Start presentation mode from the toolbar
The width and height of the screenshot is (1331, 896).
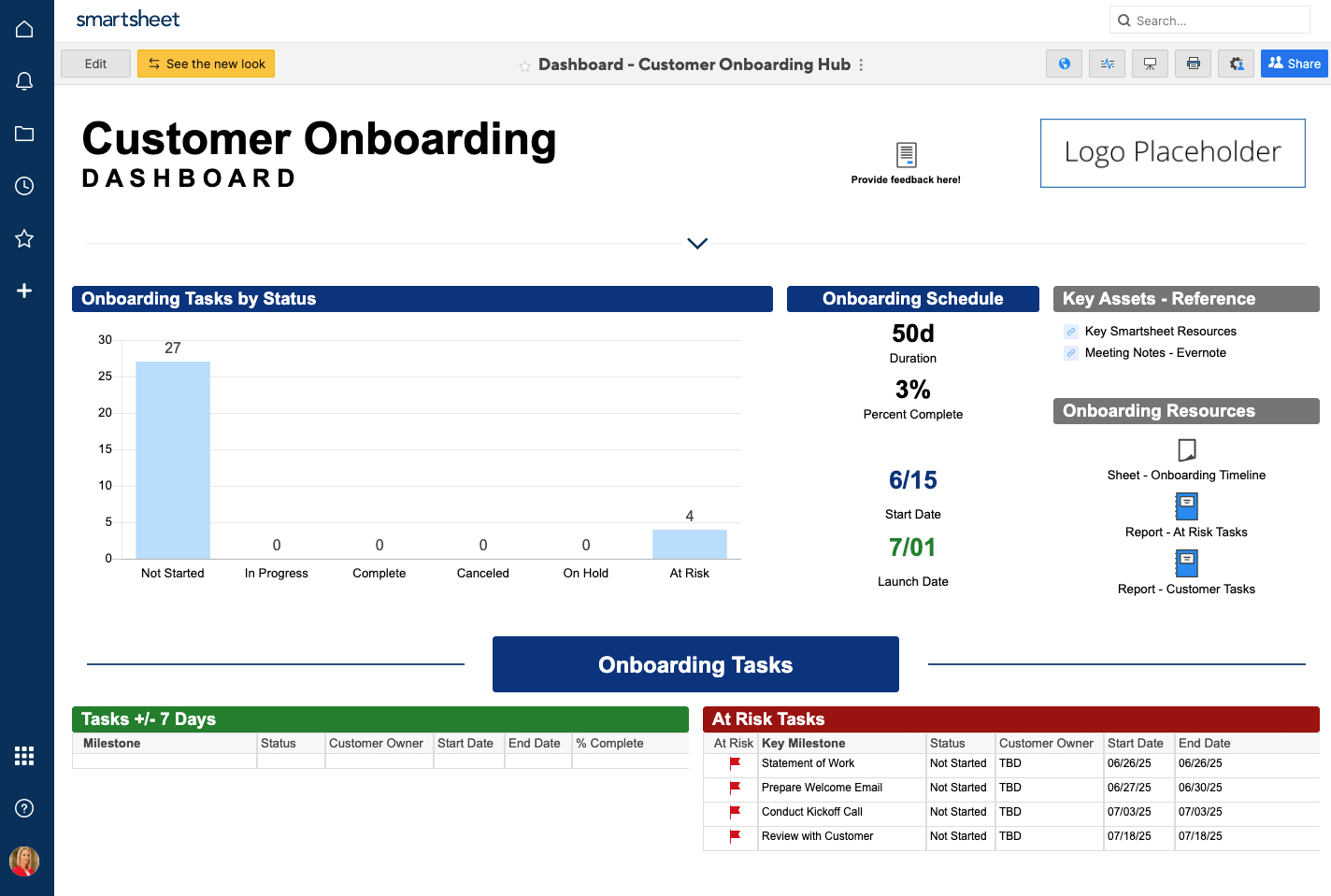click(x=1150, y=64)
